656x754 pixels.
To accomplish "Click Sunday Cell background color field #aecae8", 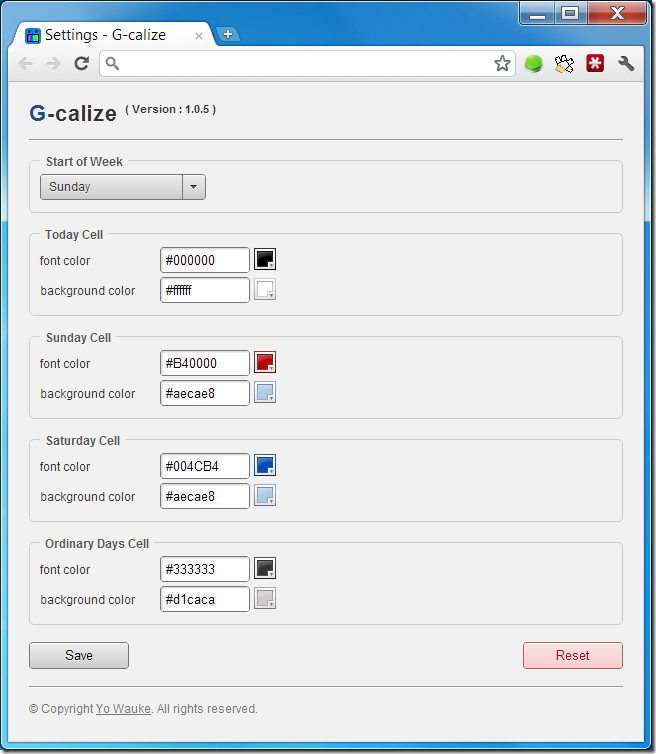I will pyautogui.click(x=205, y=393).
